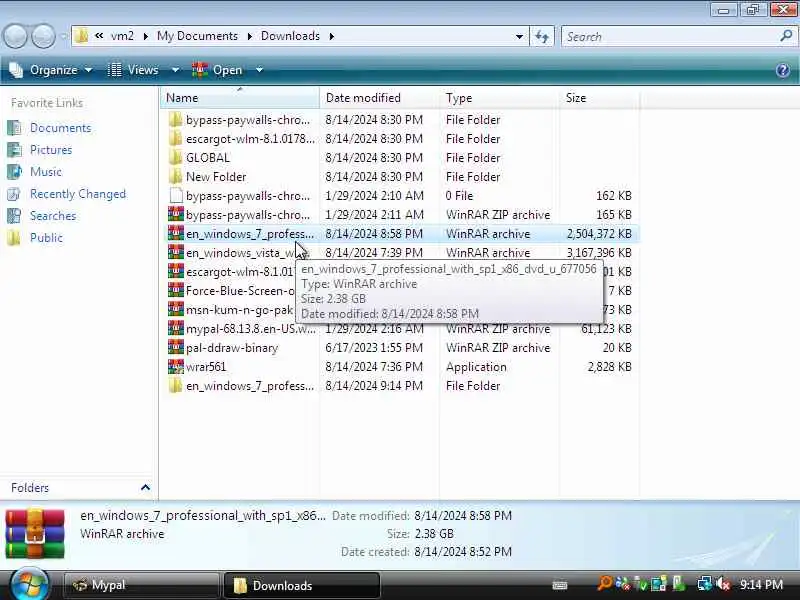Select the bypass-paywalls-chro File Folder row
Screen dimensions: 800x600
[401, 119]
